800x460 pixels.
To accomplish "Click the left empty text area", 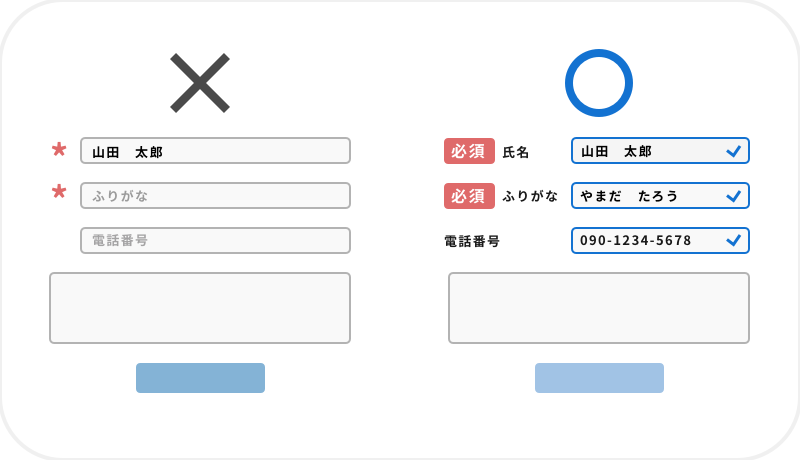I will click(200, 308).
